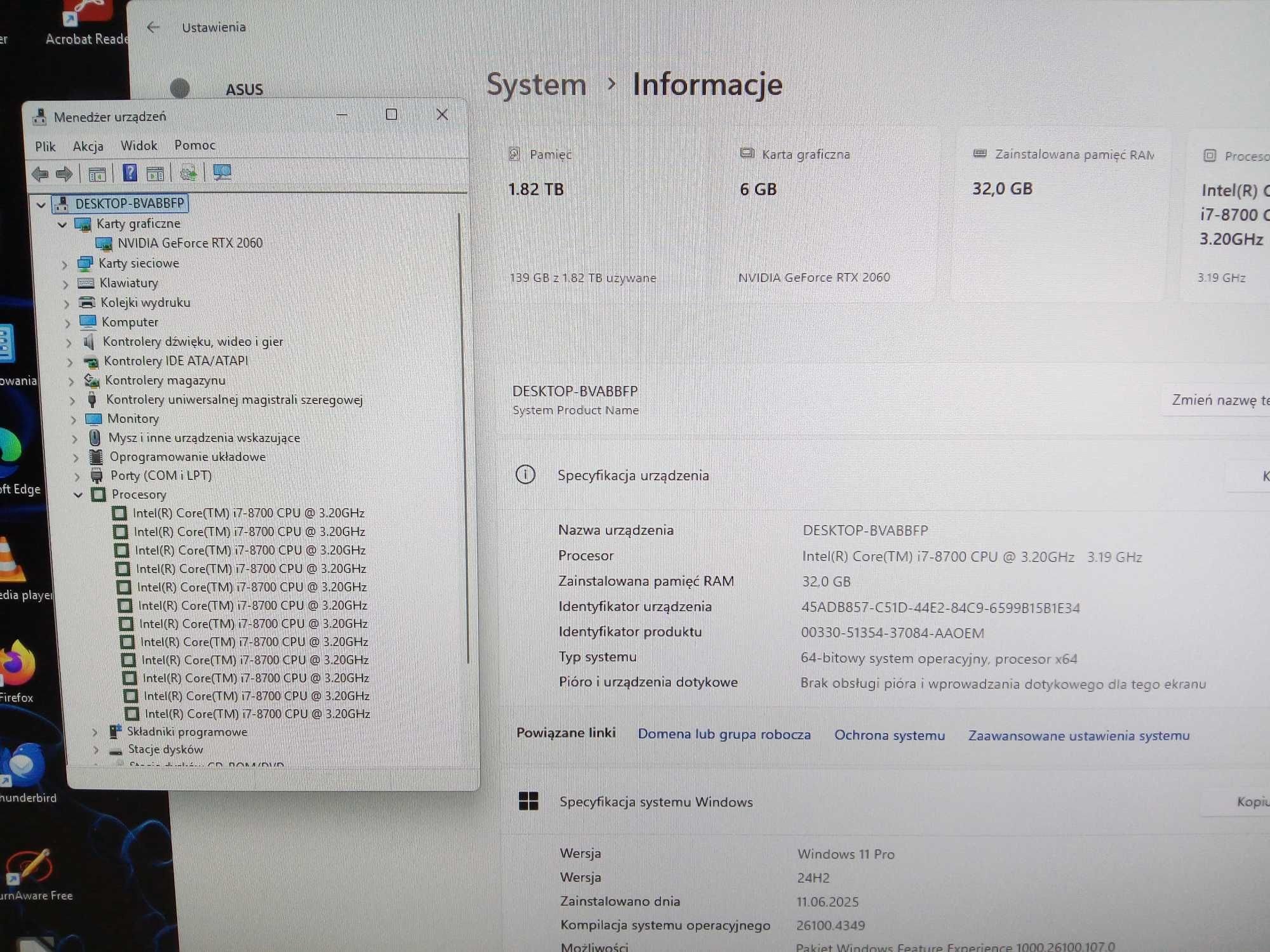Open the Domena lub grupa robocza link
Viewport: 1270px width, 952px height.
[724, 734]
